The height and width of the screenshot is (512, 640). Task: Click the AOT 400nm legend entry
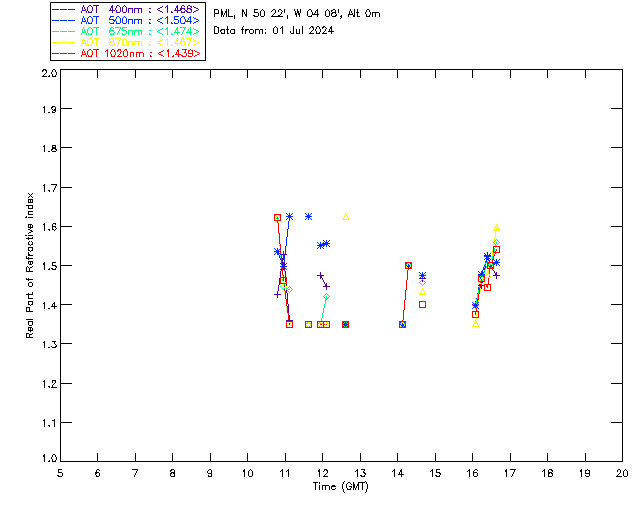126,9
